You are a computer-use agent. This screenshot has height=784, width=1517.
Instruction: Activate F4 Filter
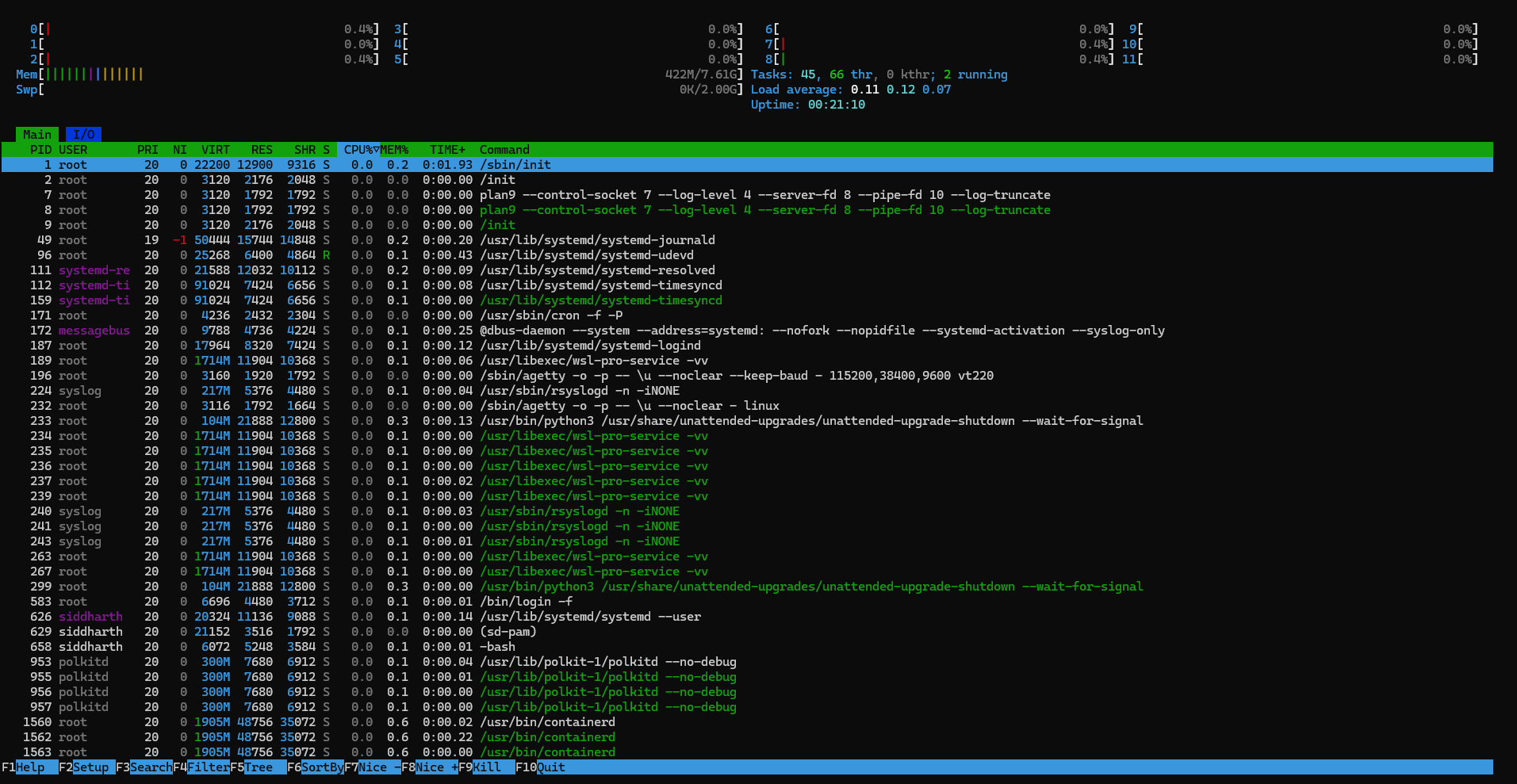(x=208, y=767)
